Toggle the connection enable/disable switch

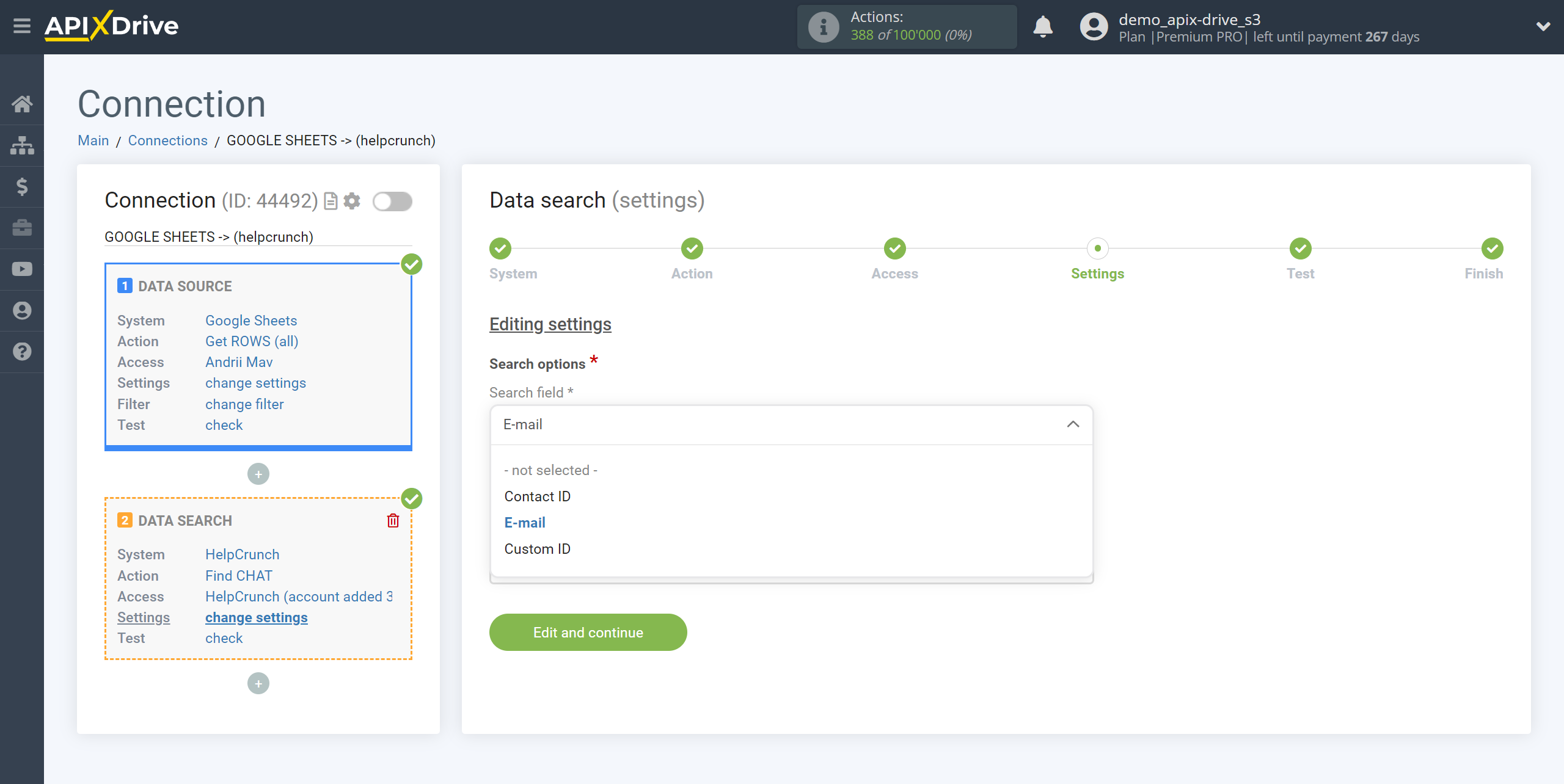click(391, 201)
